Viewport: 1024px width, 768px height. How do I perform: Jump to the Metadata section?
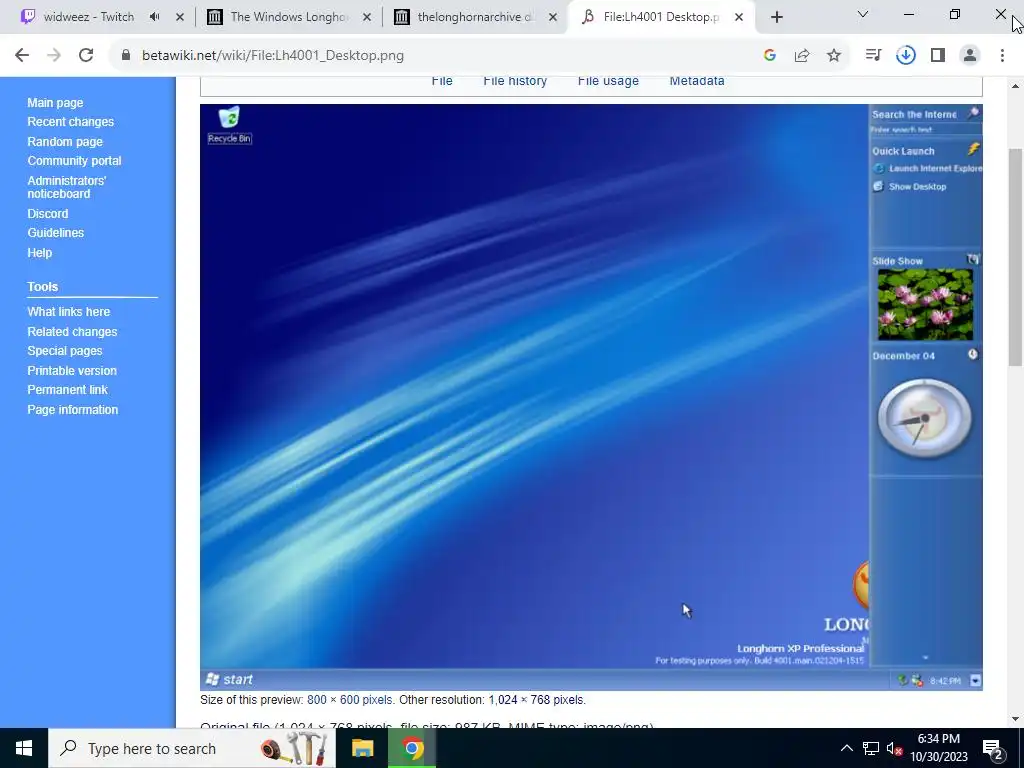click(697, 81)
